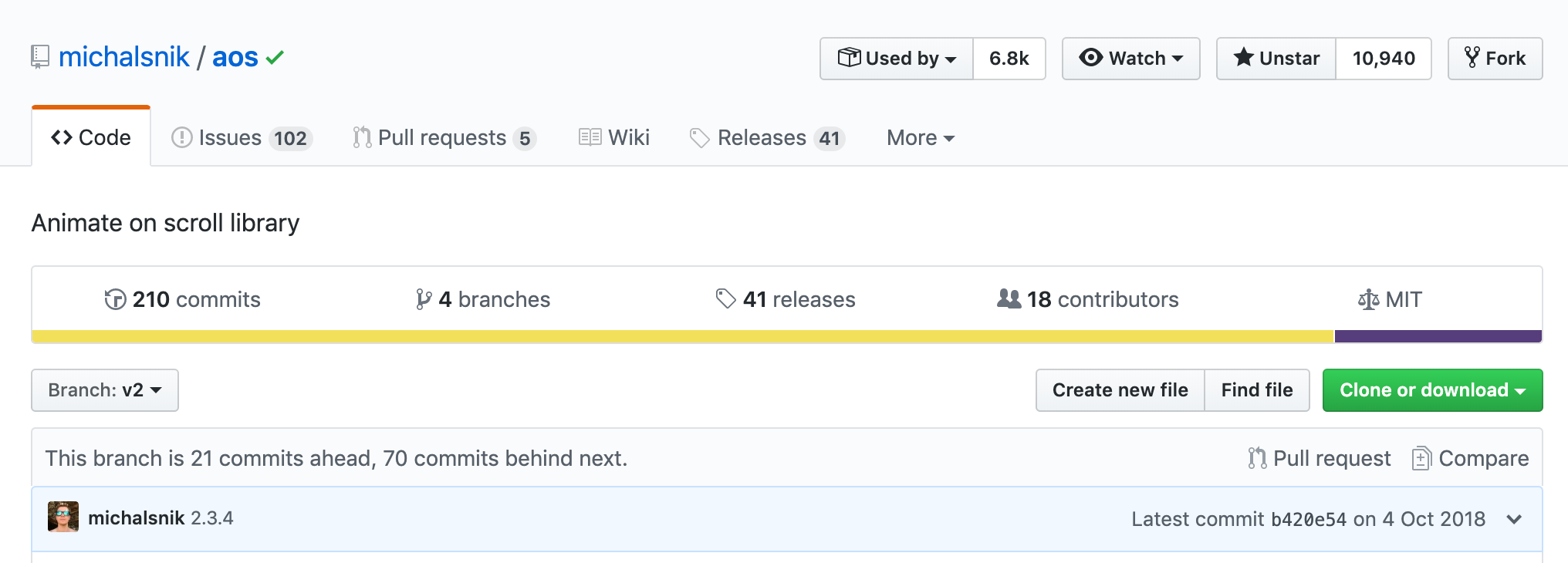1568x563 pixels.
Task: Open the aos repository name link
Action: click(x=235, y=57)
